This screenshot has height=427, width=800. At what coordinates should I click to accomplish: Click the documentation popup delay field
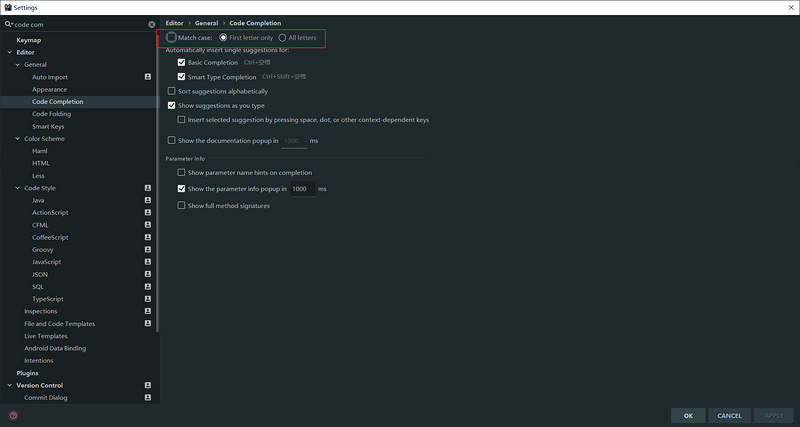(x=294, y=141)
